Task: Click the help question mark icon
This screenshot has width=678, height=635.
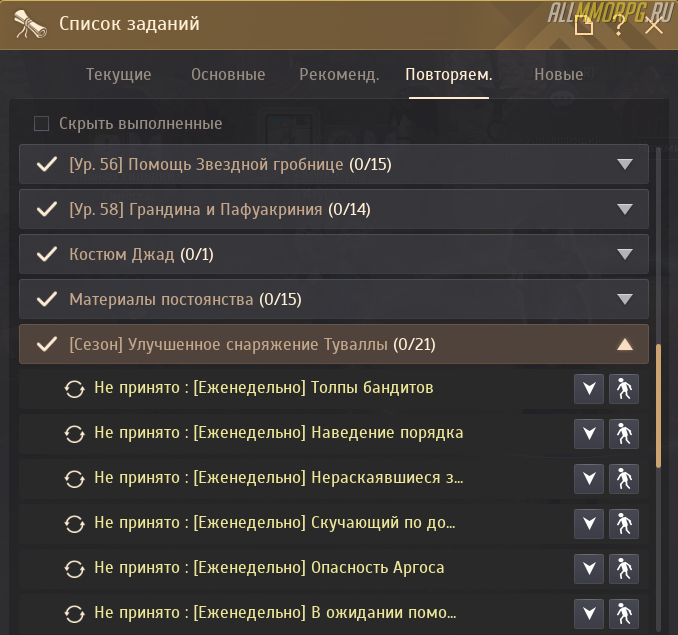Action: [620, 26]
